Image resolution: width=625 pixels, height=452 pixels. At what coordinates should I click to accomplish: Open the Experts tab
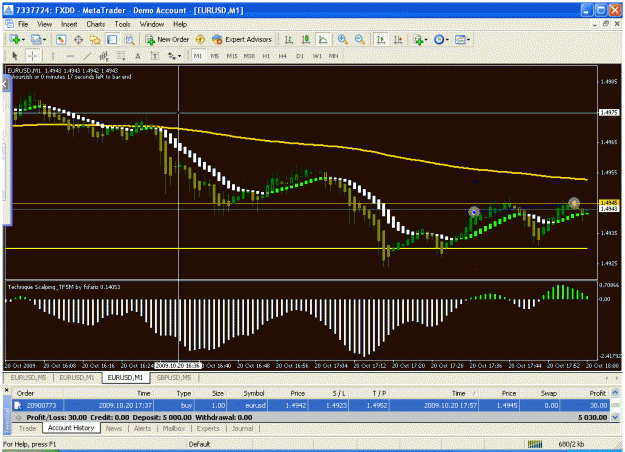coord(208,428)
